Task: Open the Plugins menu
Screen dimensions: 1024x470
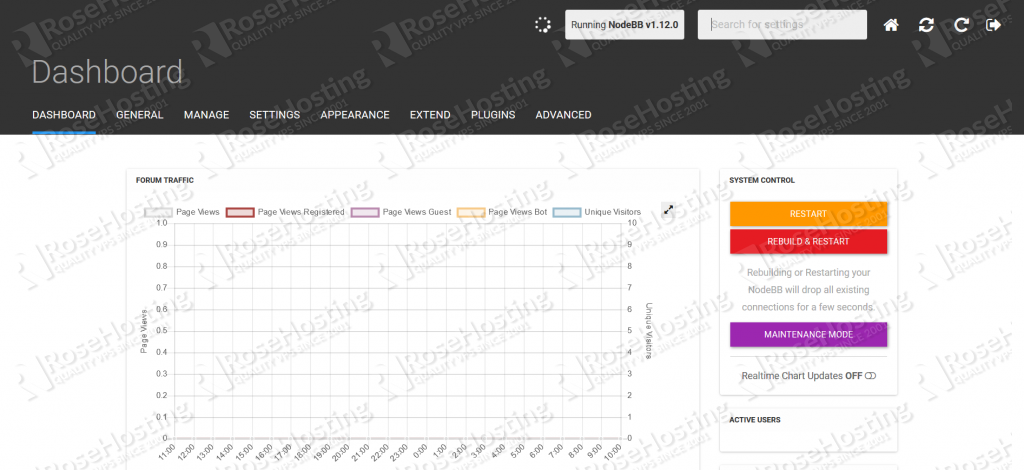Action: tap(493, 115)
